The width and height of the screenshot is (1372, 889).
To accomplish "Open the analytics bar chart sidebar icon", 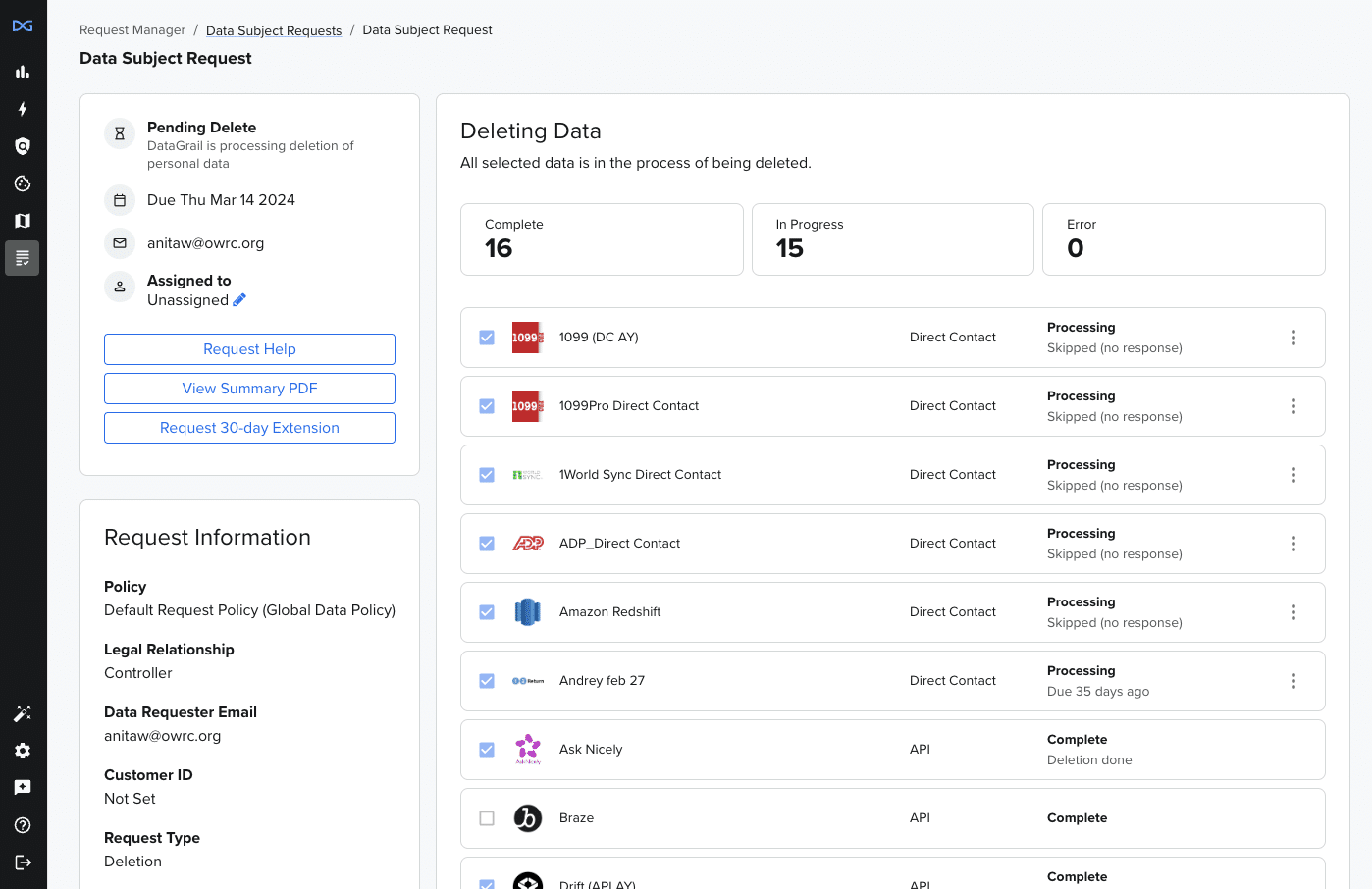I will coord(23,72).
